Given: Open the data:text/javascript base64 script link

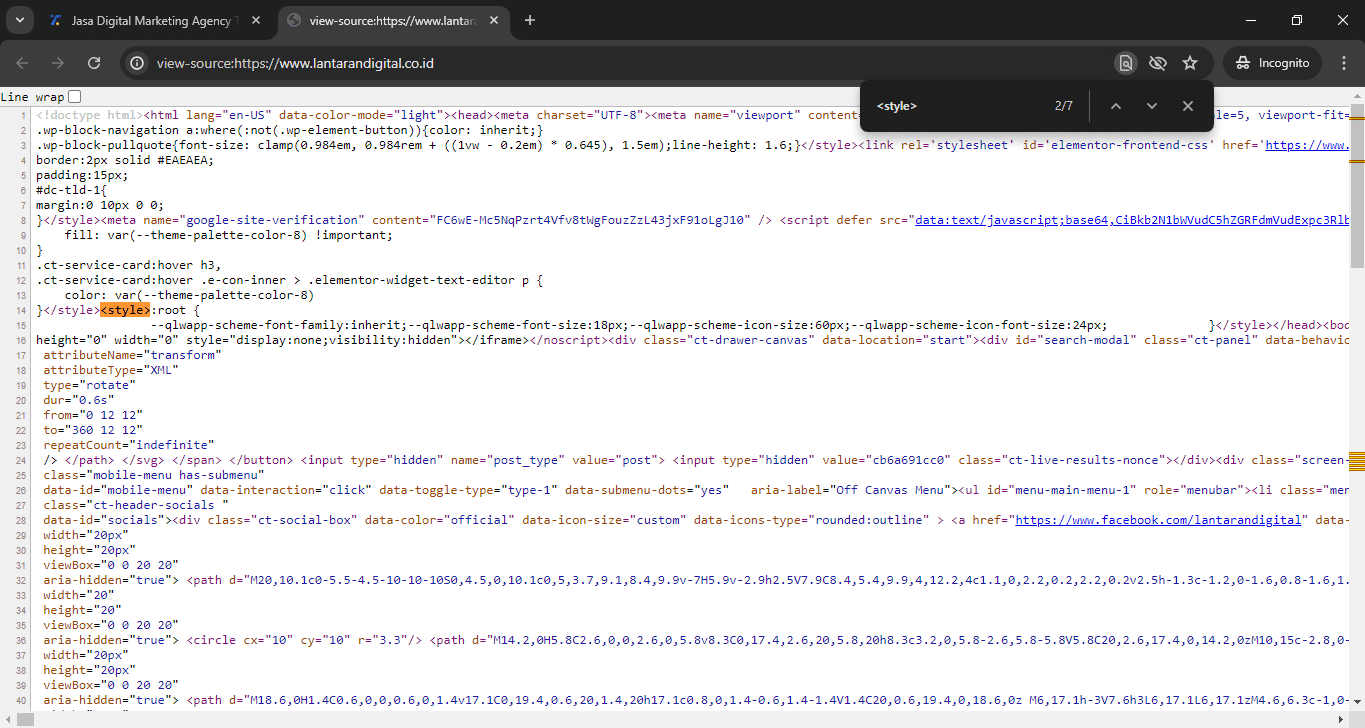Looking at the screenshot, I should click(1131, 220).
